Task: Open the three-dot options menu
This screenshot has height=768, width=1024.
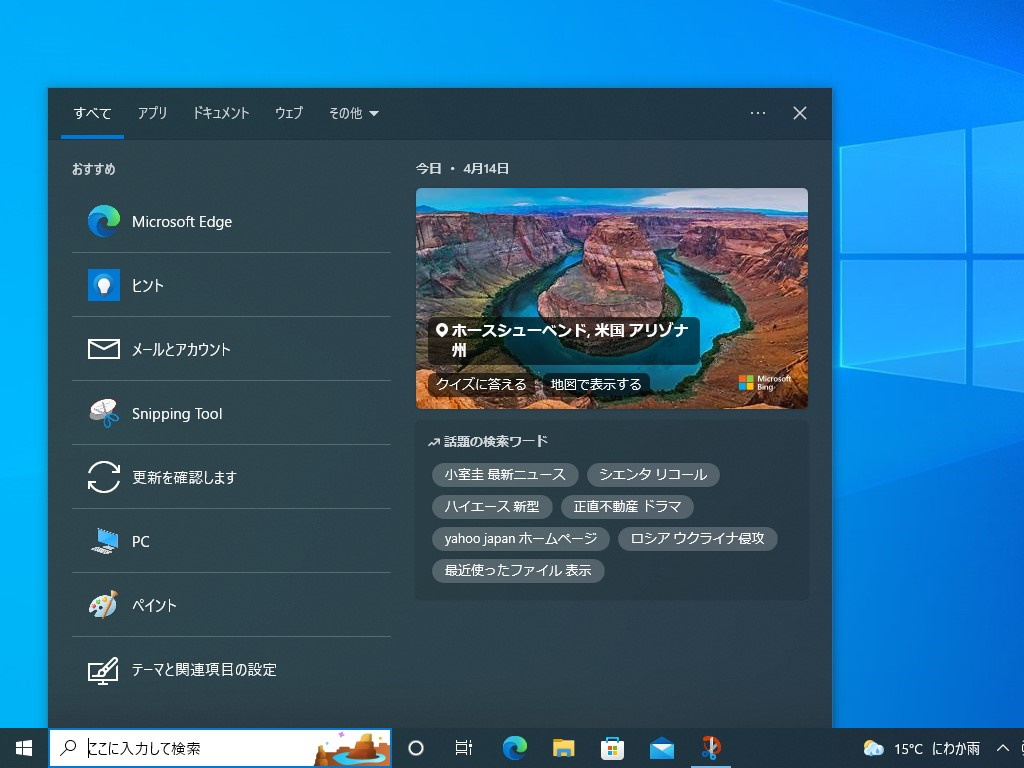Action: pyautogui.click(x=758, y=113)
